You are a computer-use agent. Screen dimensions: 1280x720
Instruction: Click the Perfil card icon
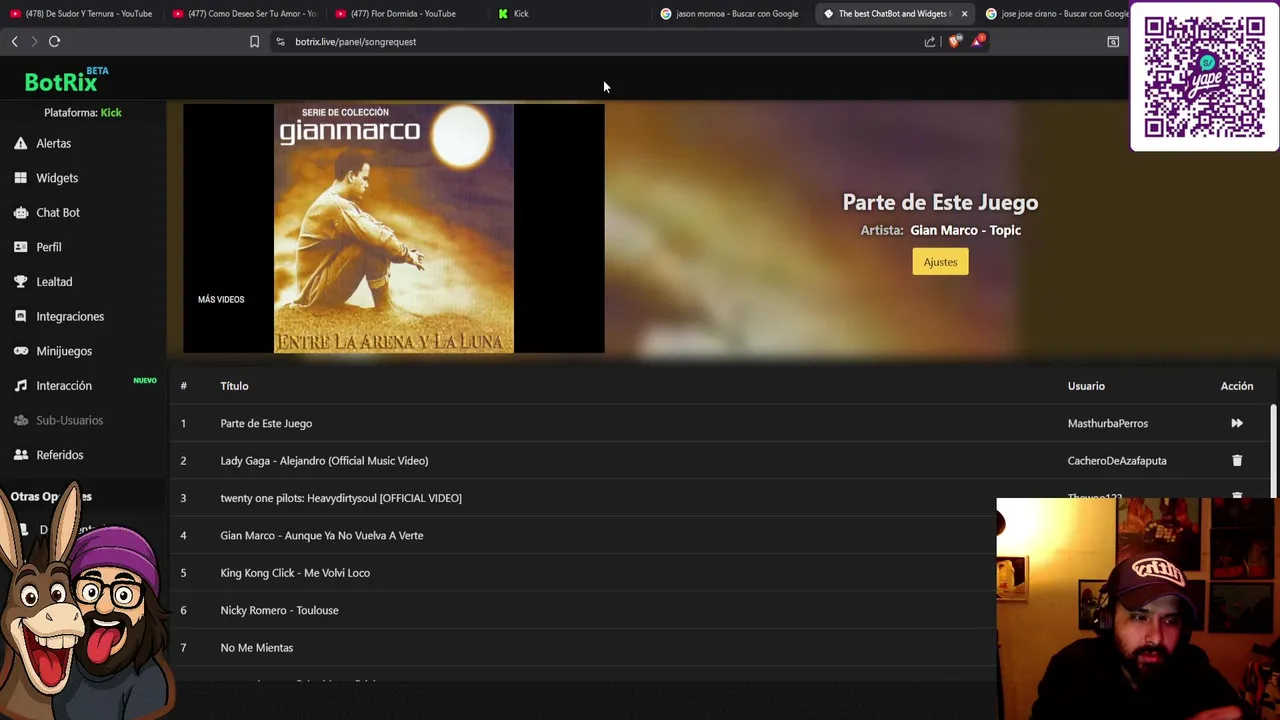tap(20, 247)
